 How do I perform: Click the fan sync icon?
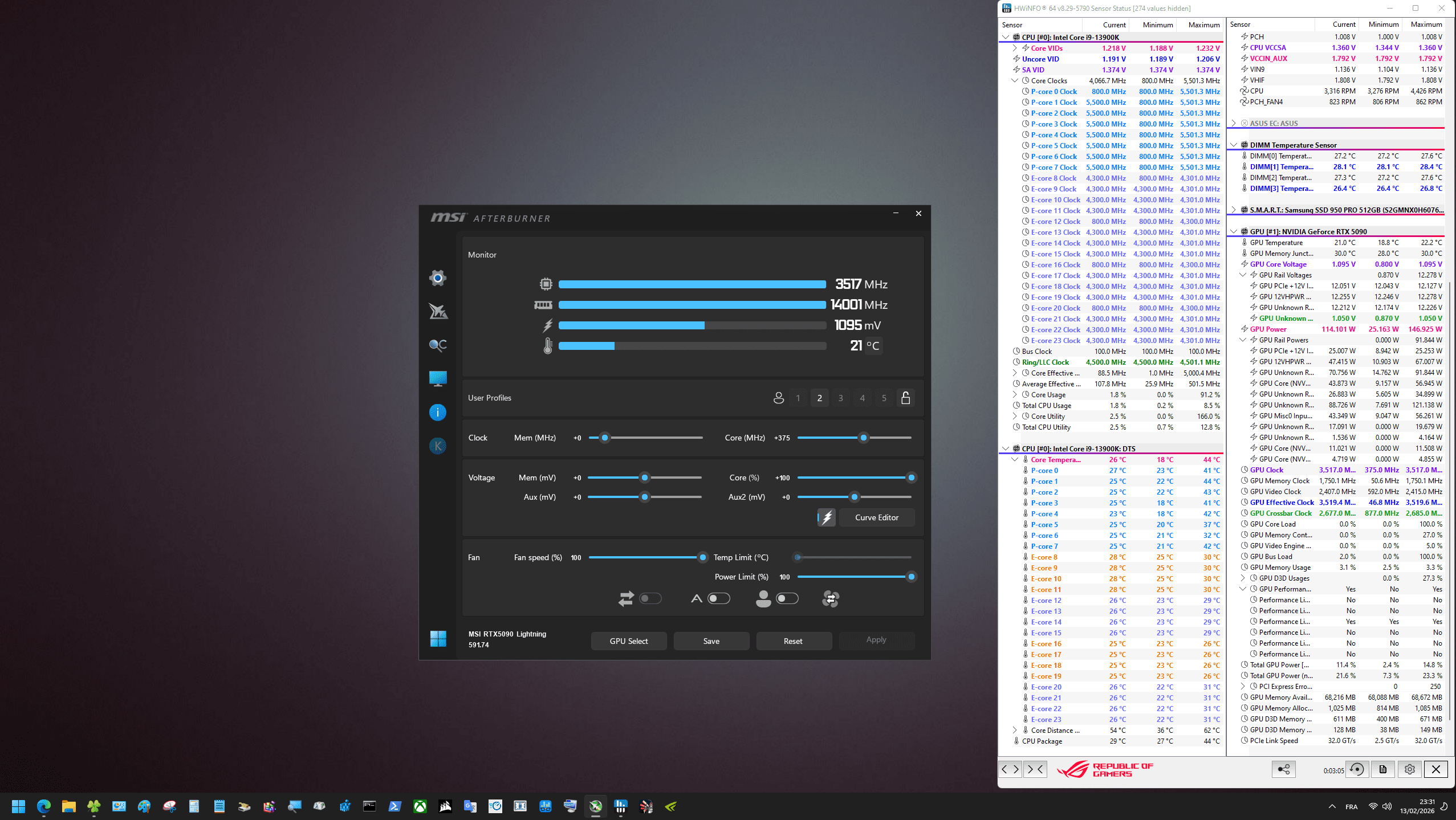pos(830,598)
